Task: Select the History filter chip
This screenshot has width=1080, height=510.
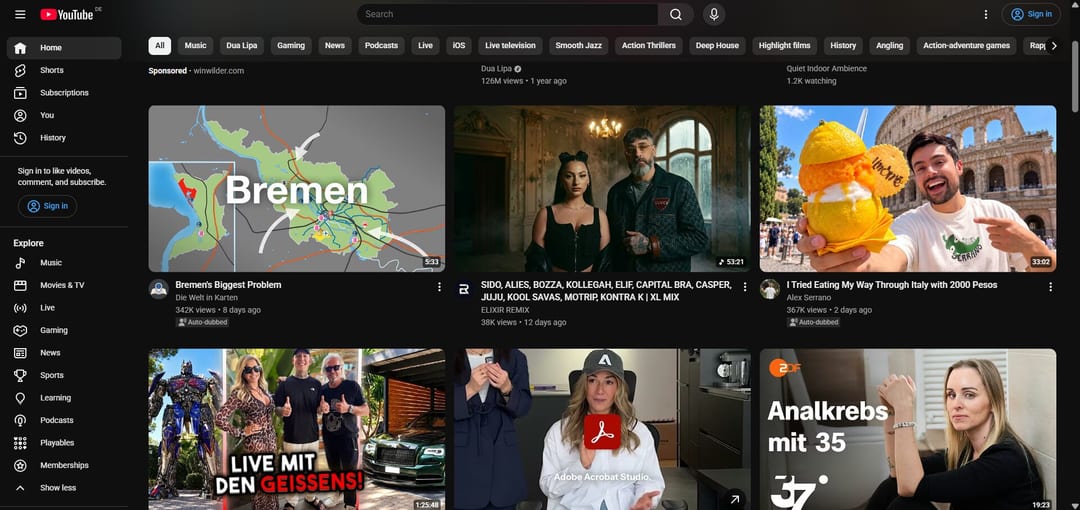Action: click(x=843, y=45)
